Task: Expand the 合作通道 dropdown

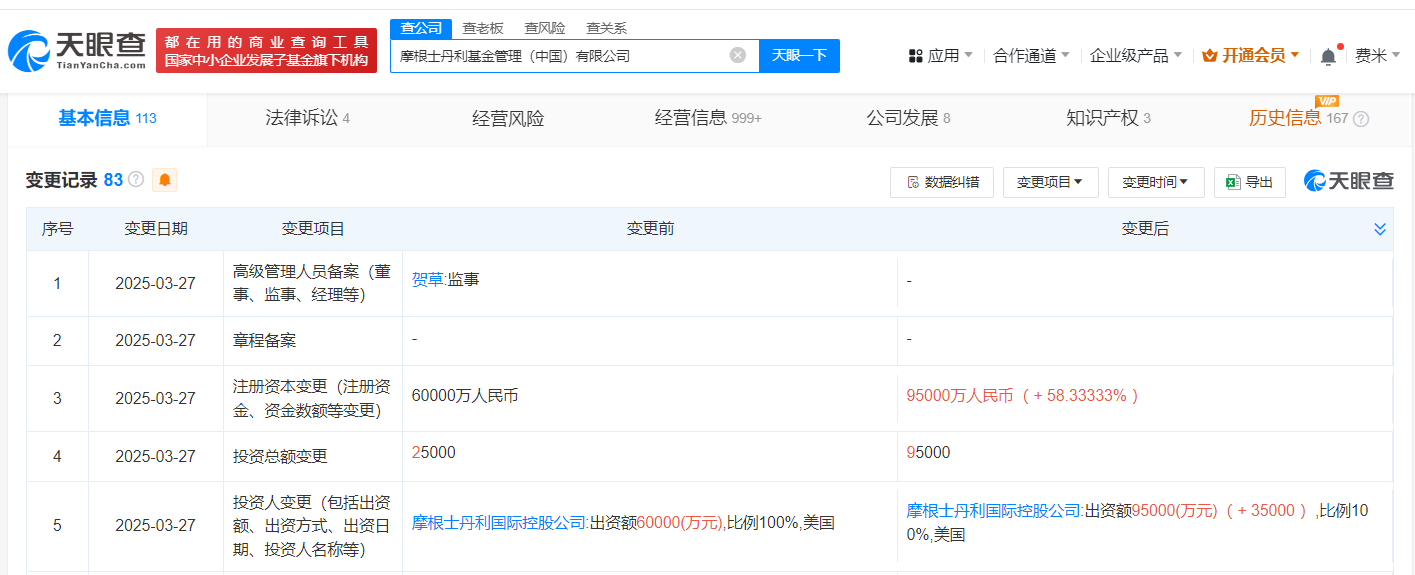Action: [x=1031, y=56]
